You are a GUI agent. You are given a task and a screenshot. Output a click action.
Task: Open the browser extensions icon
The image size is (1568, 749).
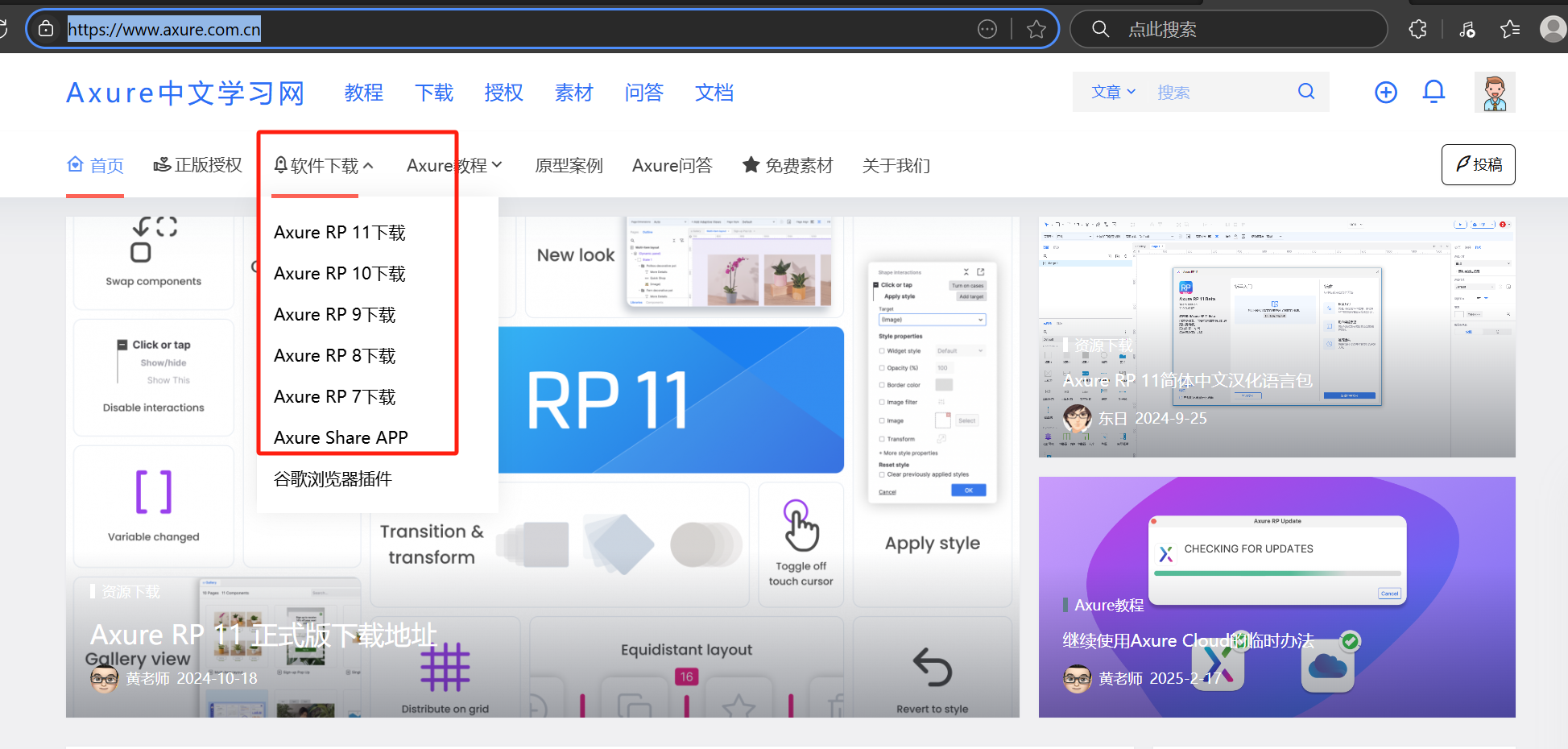click(x=1417, y=28)
